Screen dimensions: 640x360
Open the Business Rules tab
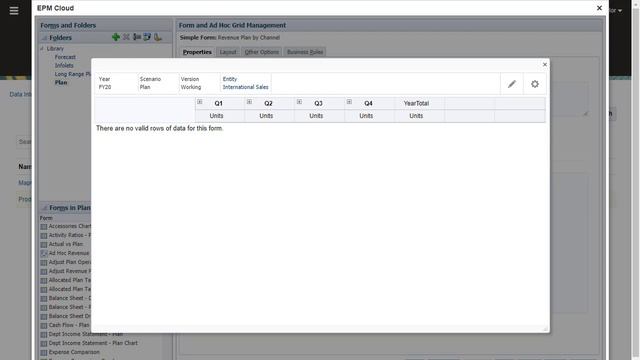point(305,52)
